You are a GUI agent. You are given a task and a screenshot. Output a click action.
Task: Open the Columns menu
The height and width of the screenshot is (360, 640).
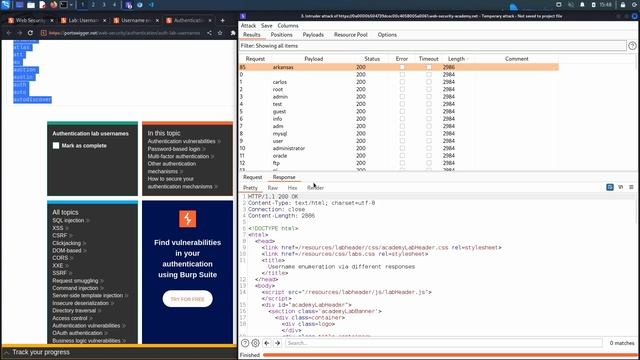288,25
